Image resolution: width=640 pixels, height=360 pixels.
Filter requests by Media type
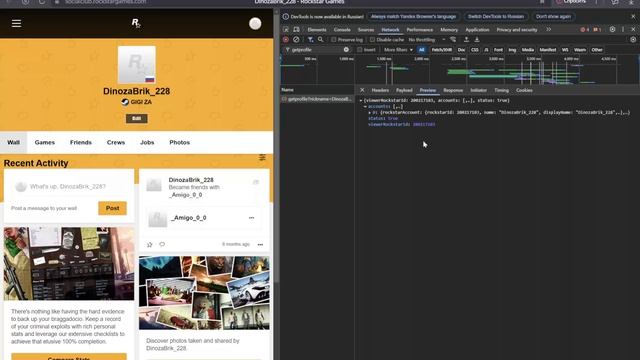pos(527,50)
